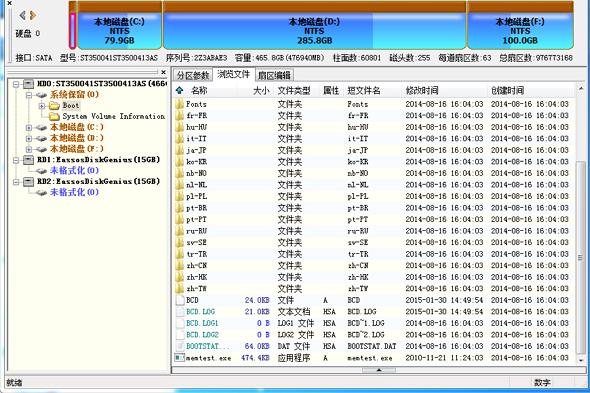Click Fonts folder icon in file list

click(x=180, y=104)
